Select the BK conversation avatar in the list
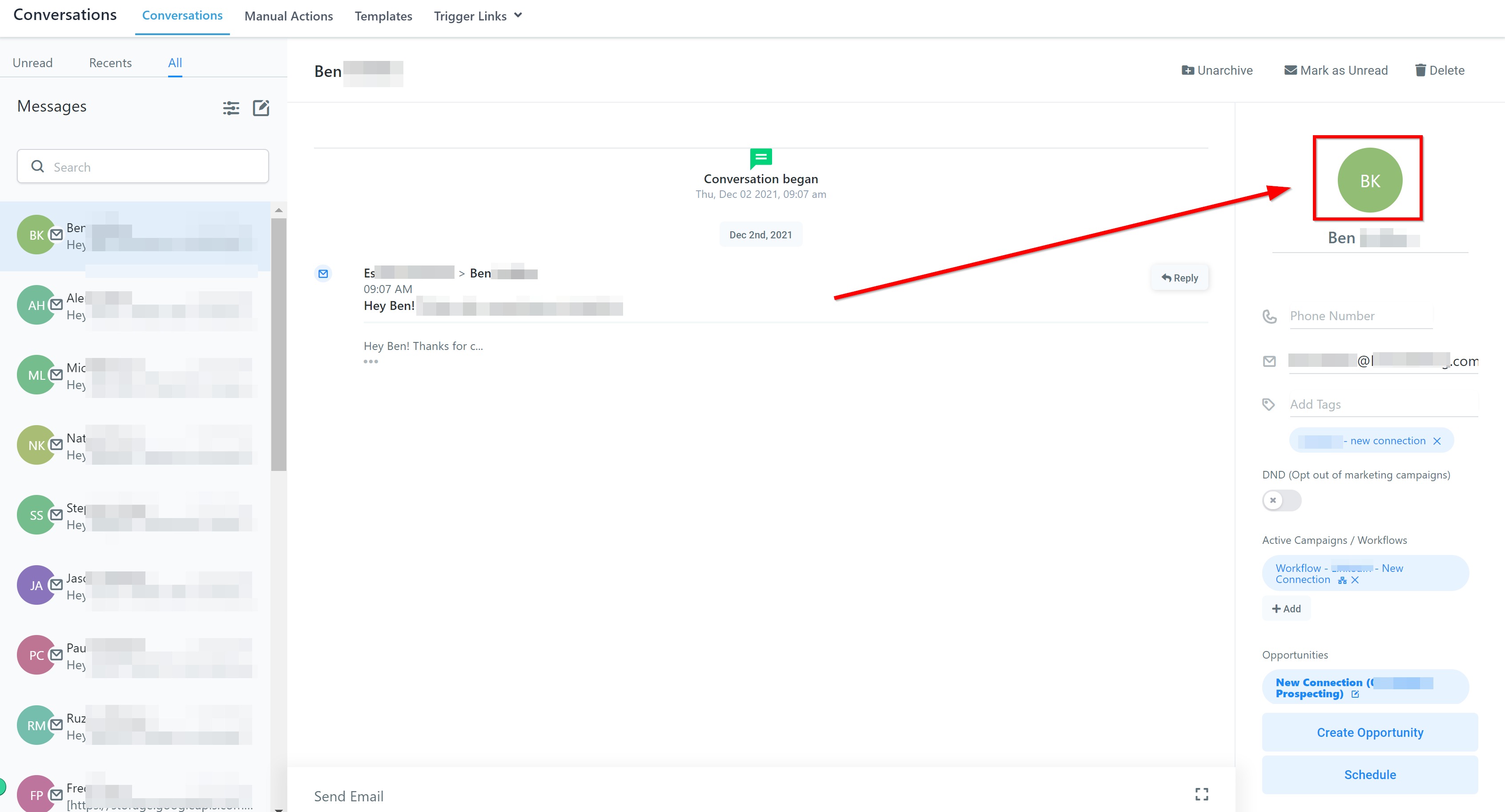This screenshot has width=1505, height=812. pos(36,235)
